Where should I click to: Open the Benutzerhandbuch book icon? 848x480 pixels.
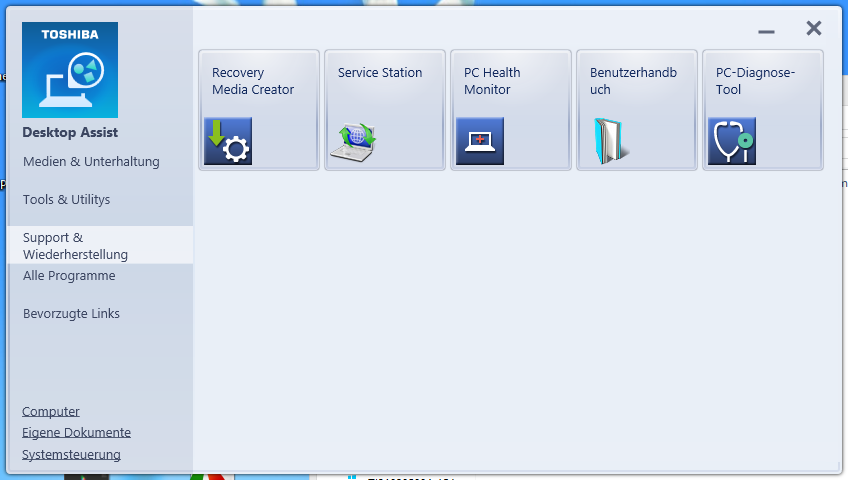(611, 141)
